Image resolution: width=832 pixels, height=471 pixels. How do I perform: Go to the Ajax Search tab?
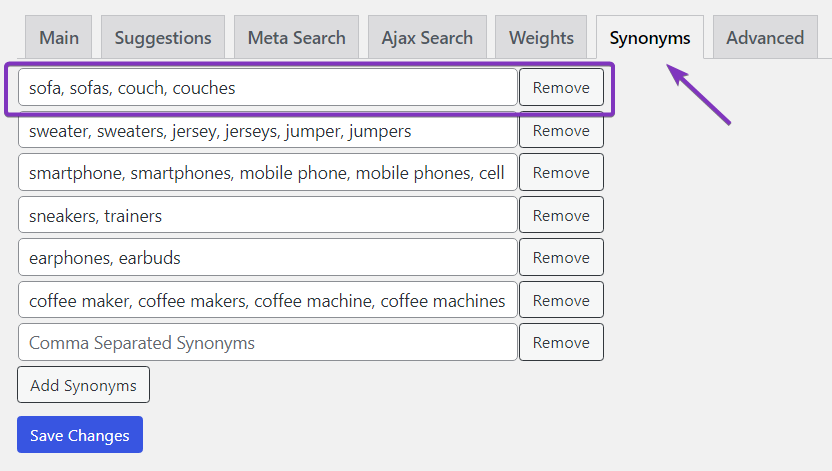coord(427,38)
